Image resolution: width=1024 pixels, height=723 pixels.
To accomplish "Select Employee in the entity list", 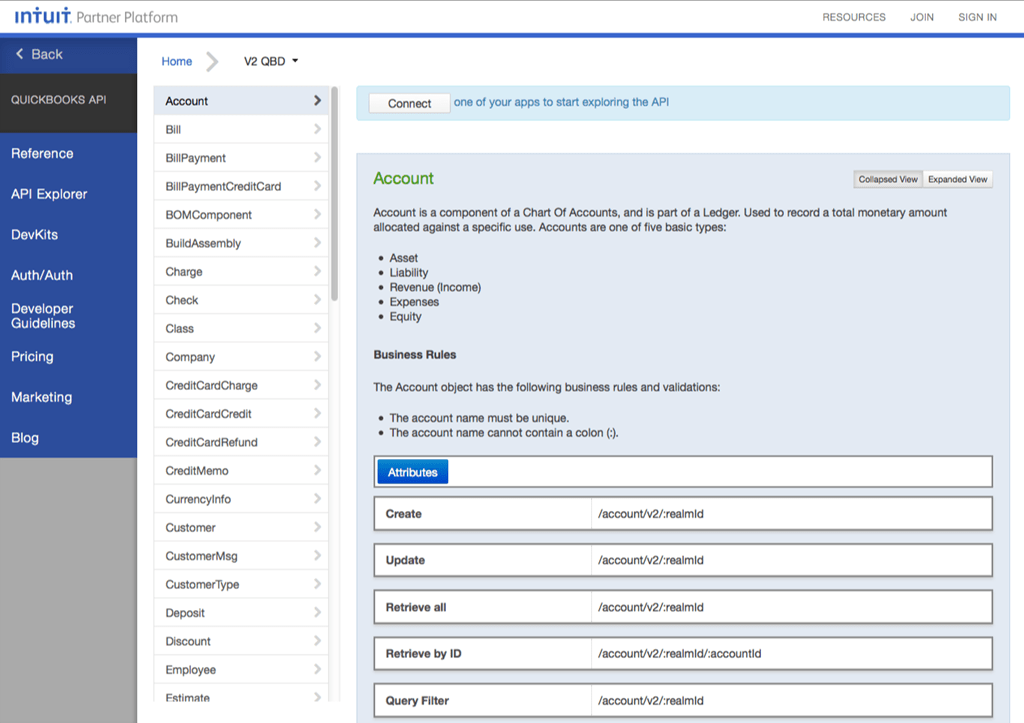I will (x=241, y=669).
